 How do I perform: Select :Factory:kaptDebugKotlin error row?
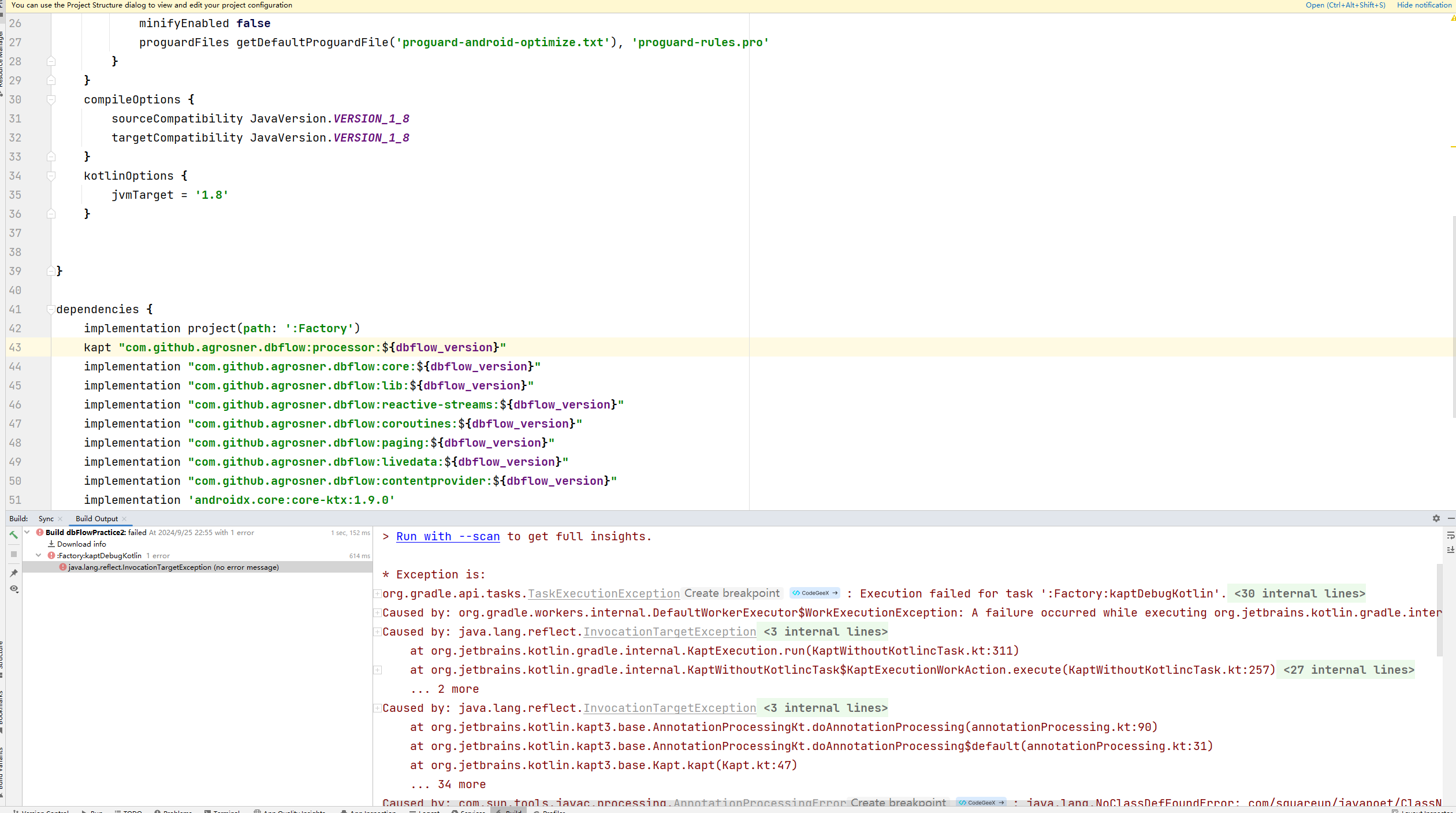click(198, 555)
